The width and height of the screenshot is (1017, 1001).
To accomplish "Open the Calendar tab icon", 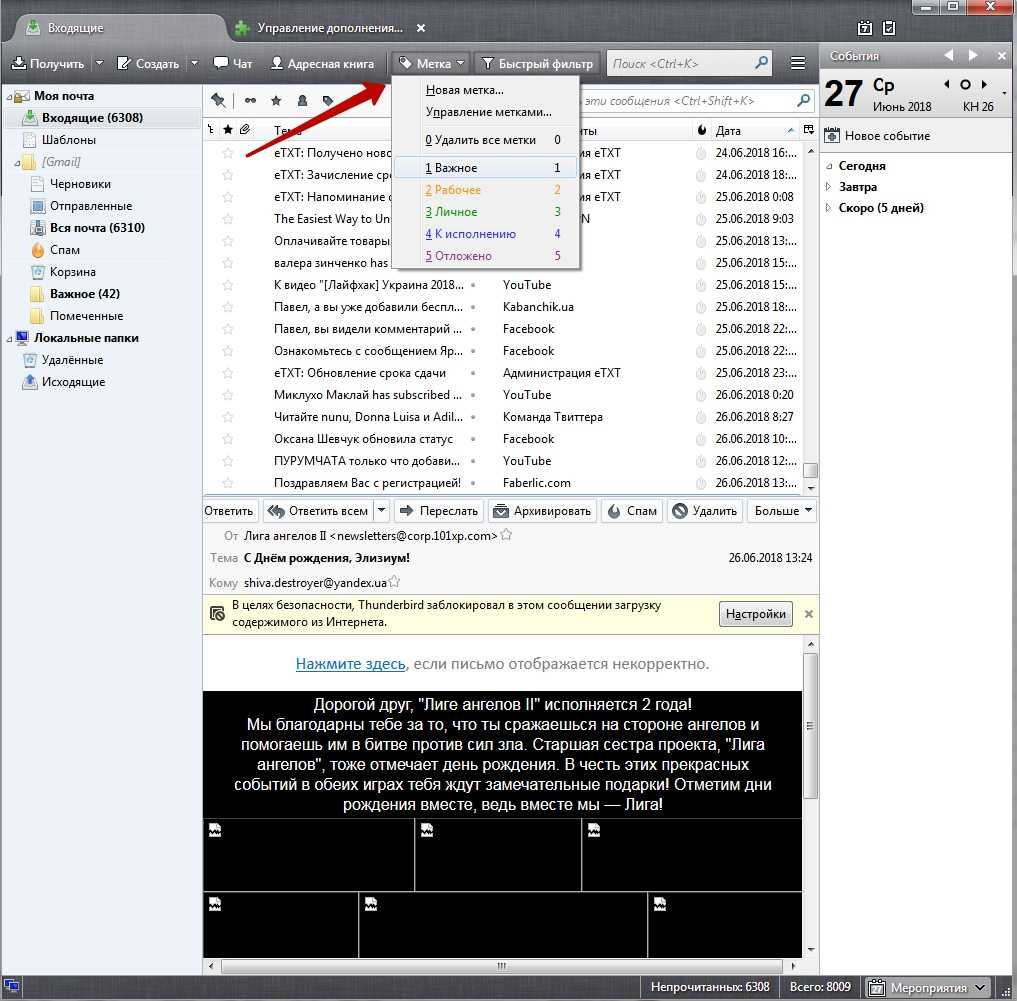I will pyautogui.click(x=865, y=28).
